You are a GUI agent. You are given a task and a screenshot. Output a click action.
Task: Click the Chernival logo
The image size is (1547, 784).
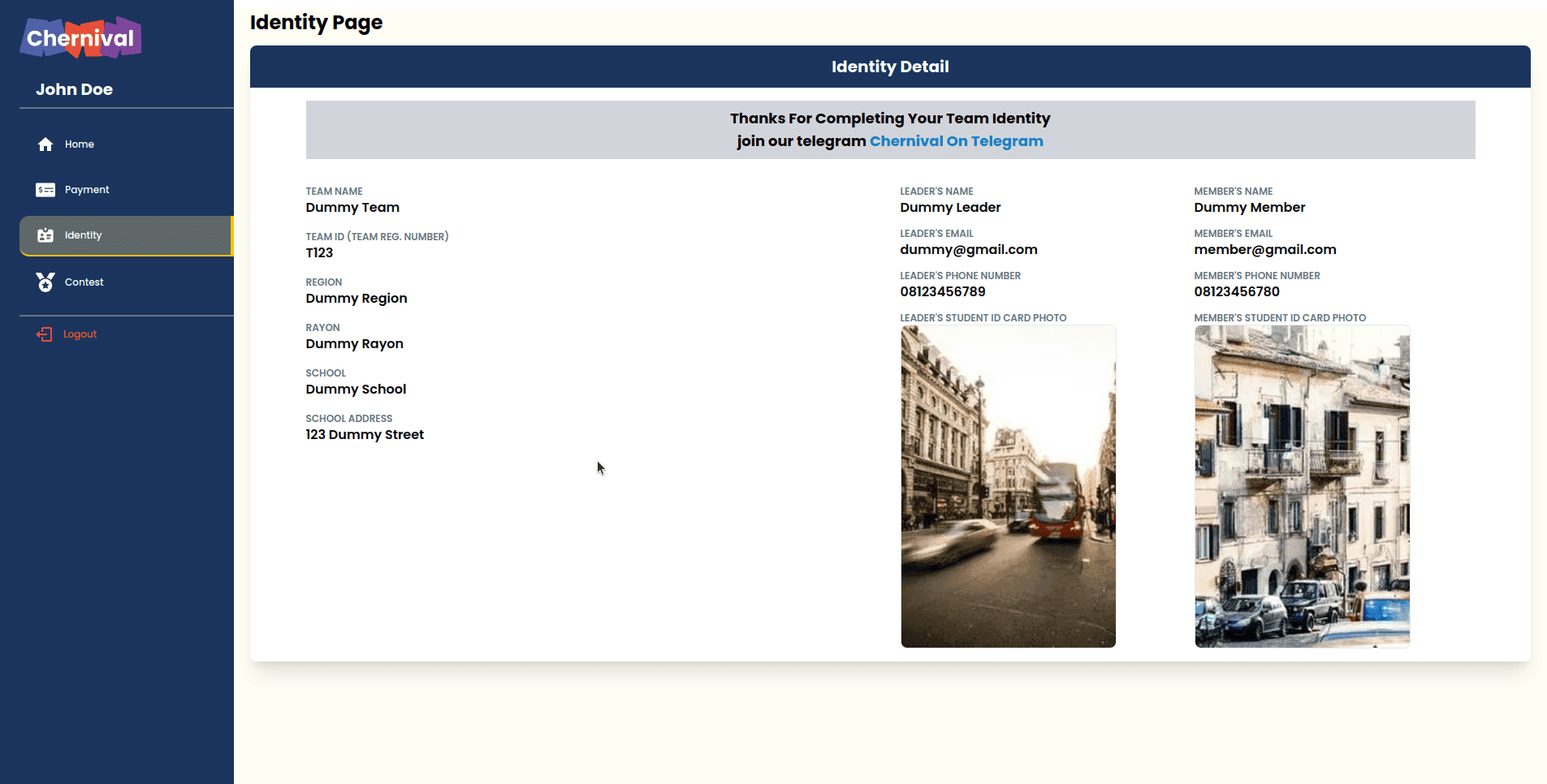(80, 37)
